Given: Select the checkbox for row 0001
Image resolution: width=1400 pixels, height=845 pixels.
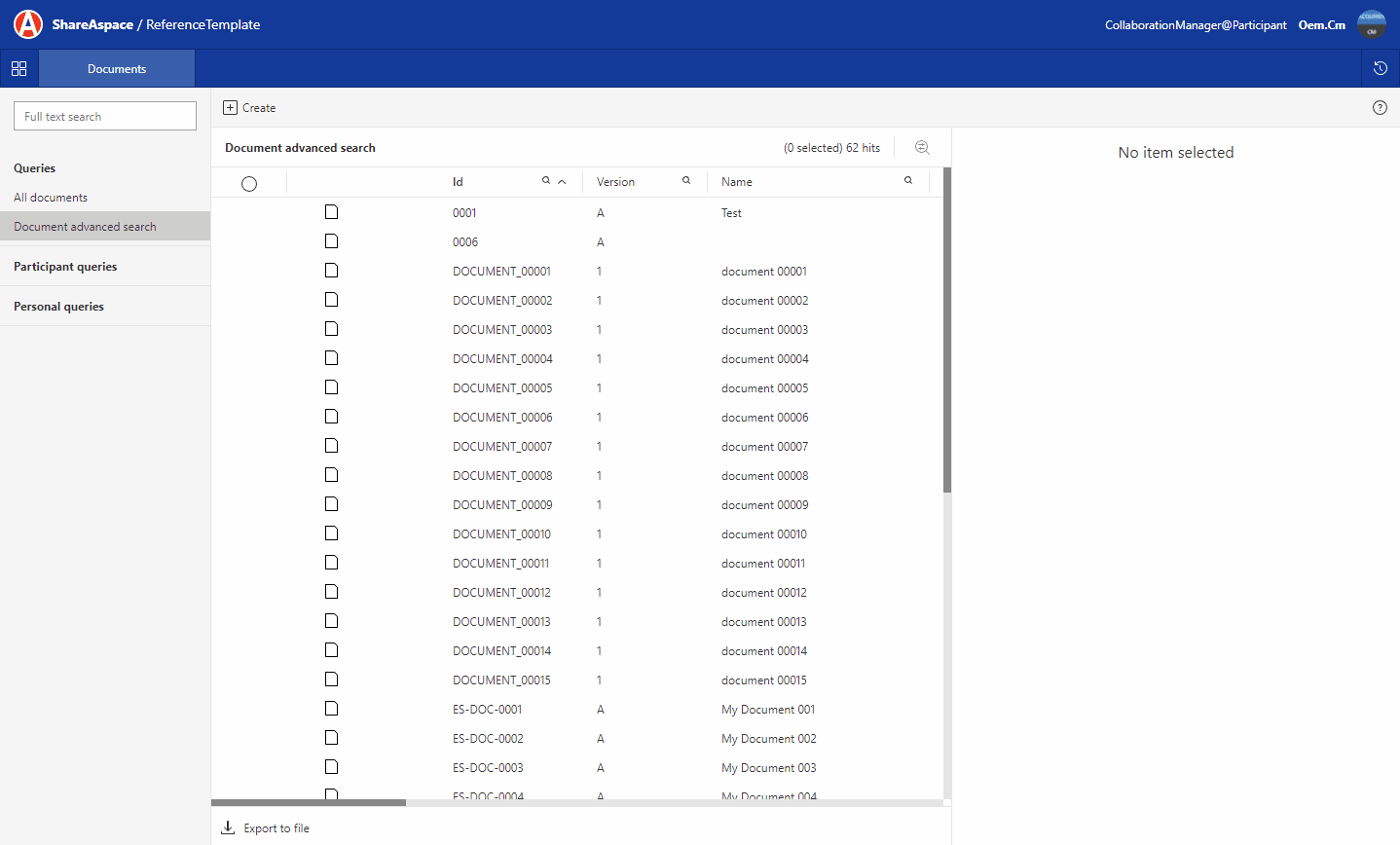Looking at the screenshot, I should (249, 212).
